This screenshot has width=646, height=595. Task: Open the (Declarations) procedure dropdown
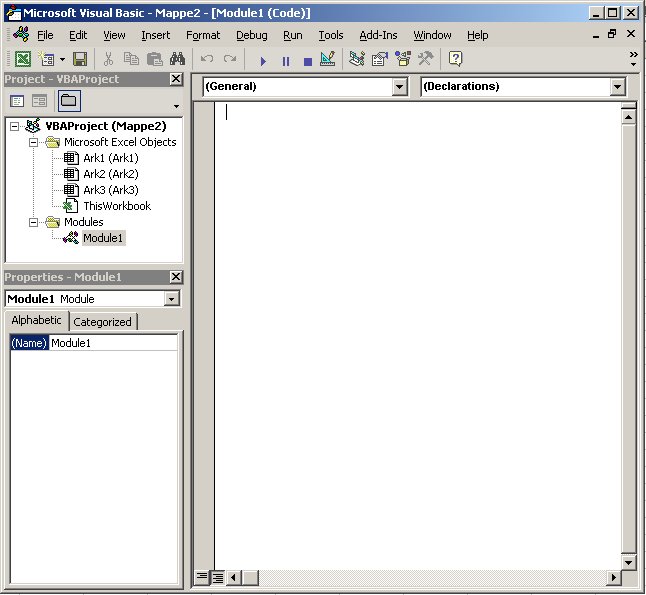click(x=617, y=87)
